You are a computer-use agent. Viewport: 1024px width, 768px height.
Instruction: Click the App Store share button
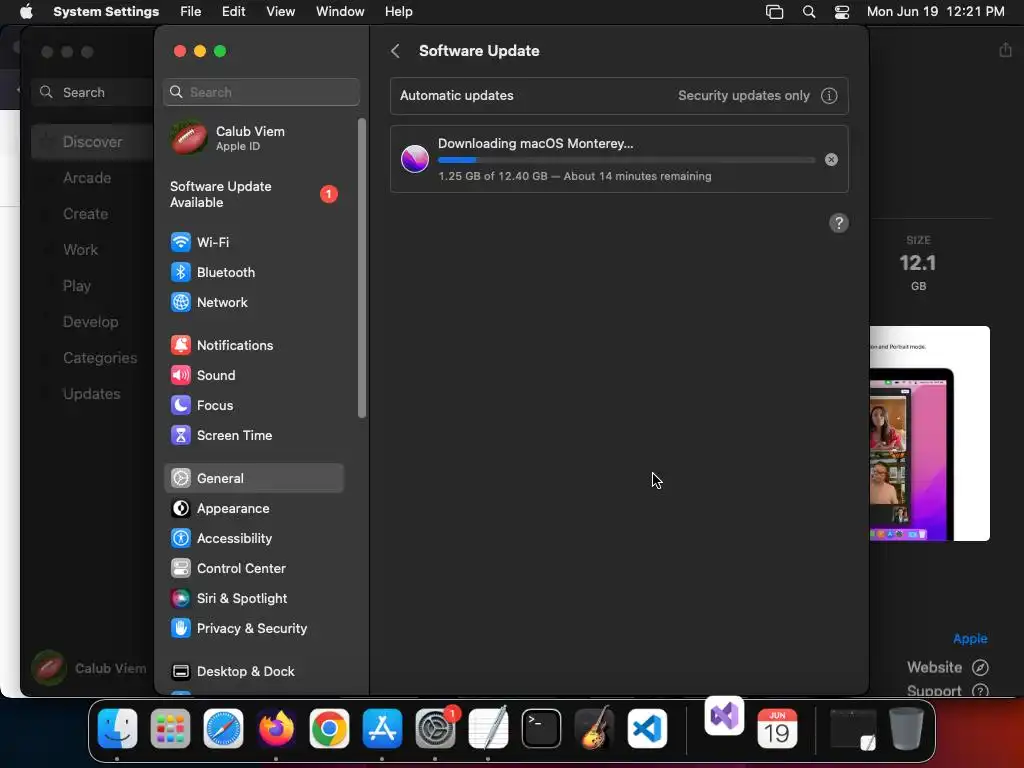1005,50
